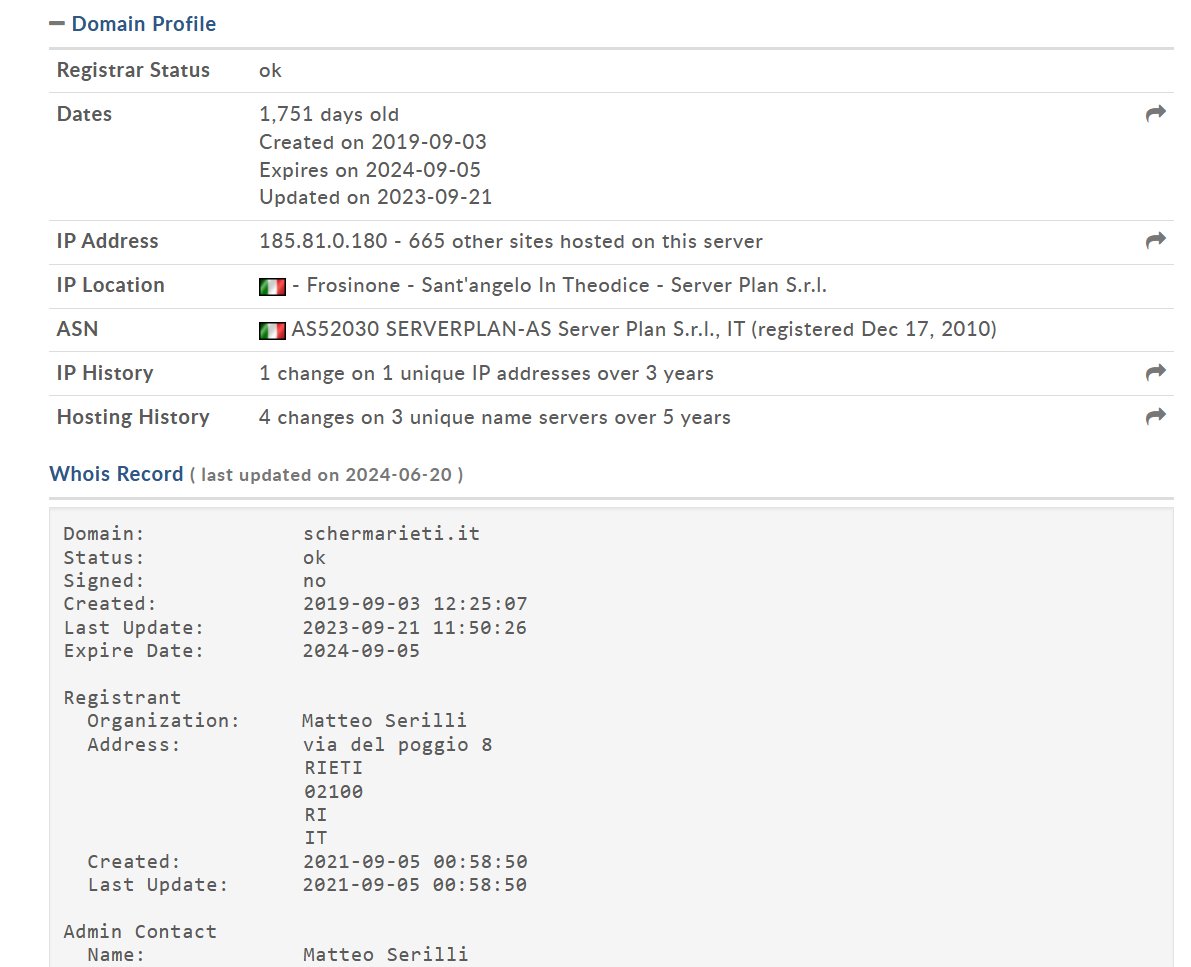1191x967 pixels.
Task: Click Last Update 2023-09-21 11:50:26
Action: (415, 627)
